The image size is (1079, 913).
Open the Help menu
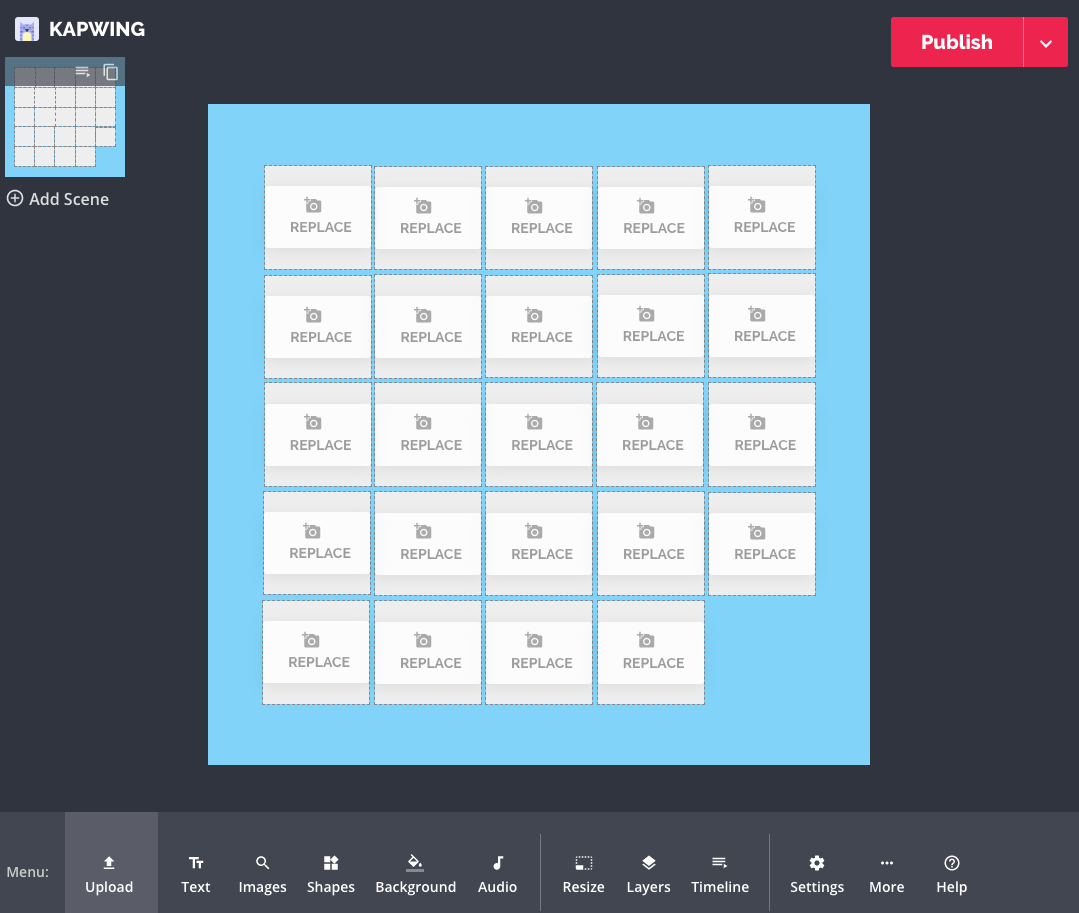point(951,873)
